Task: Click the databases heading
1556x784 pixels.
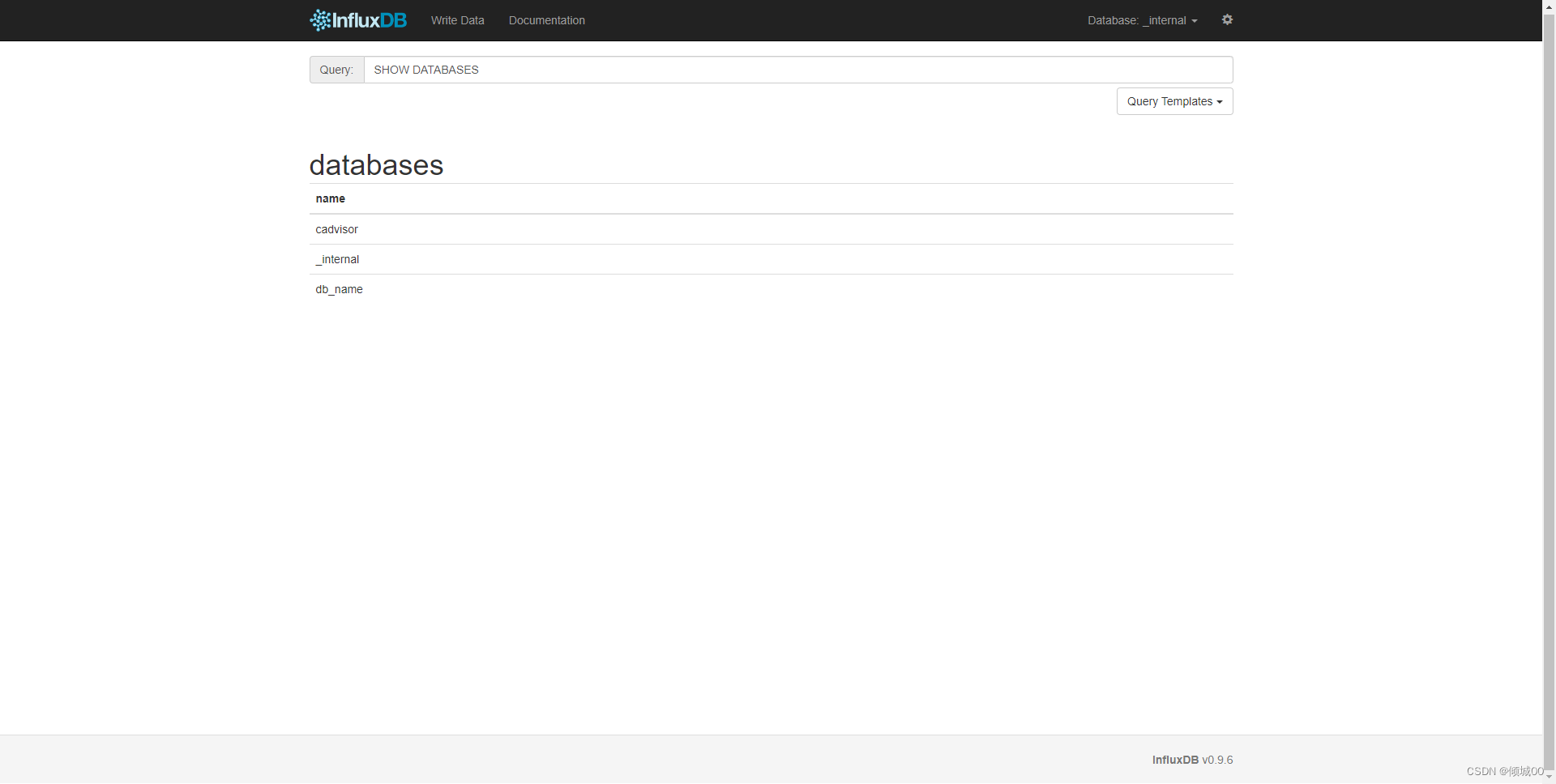Action: pyautogui.click(x=376, y=164)
